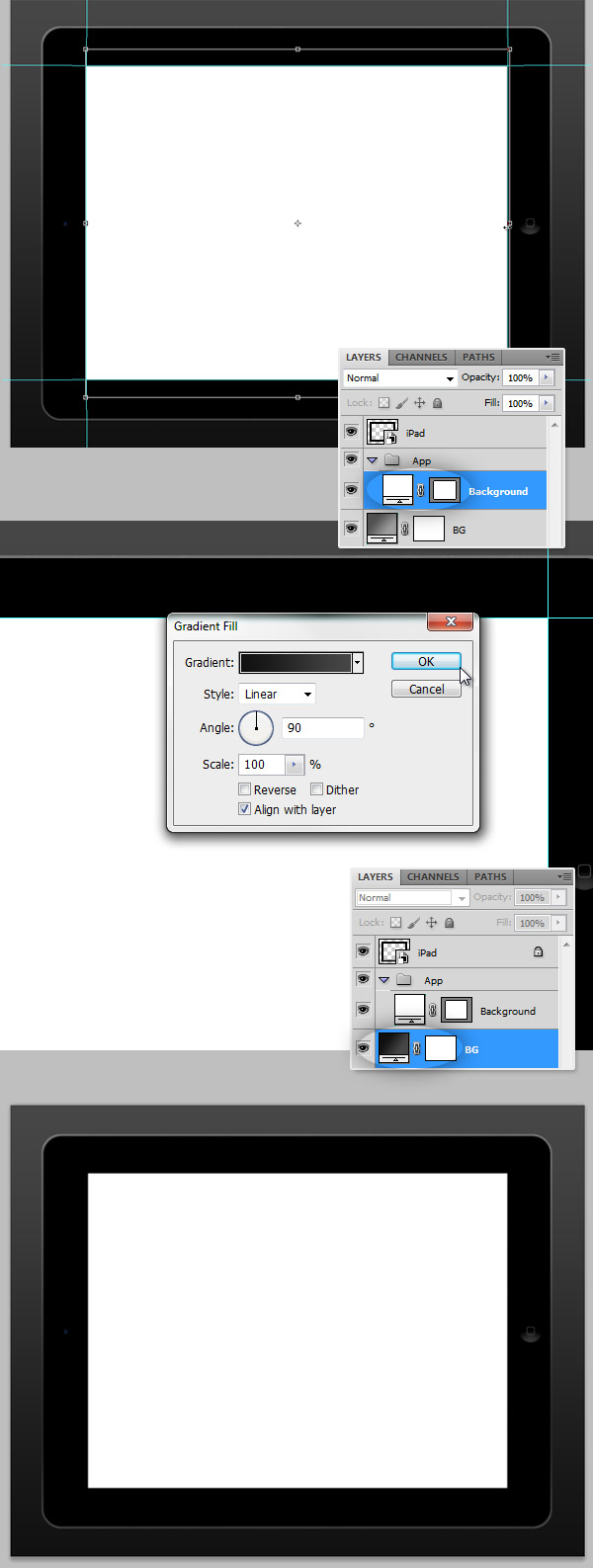The height and width of the screenshot is (1568, 593).
Task: Open Fill slider arrow in lower Layers panel
Action: tap(558, 923)
